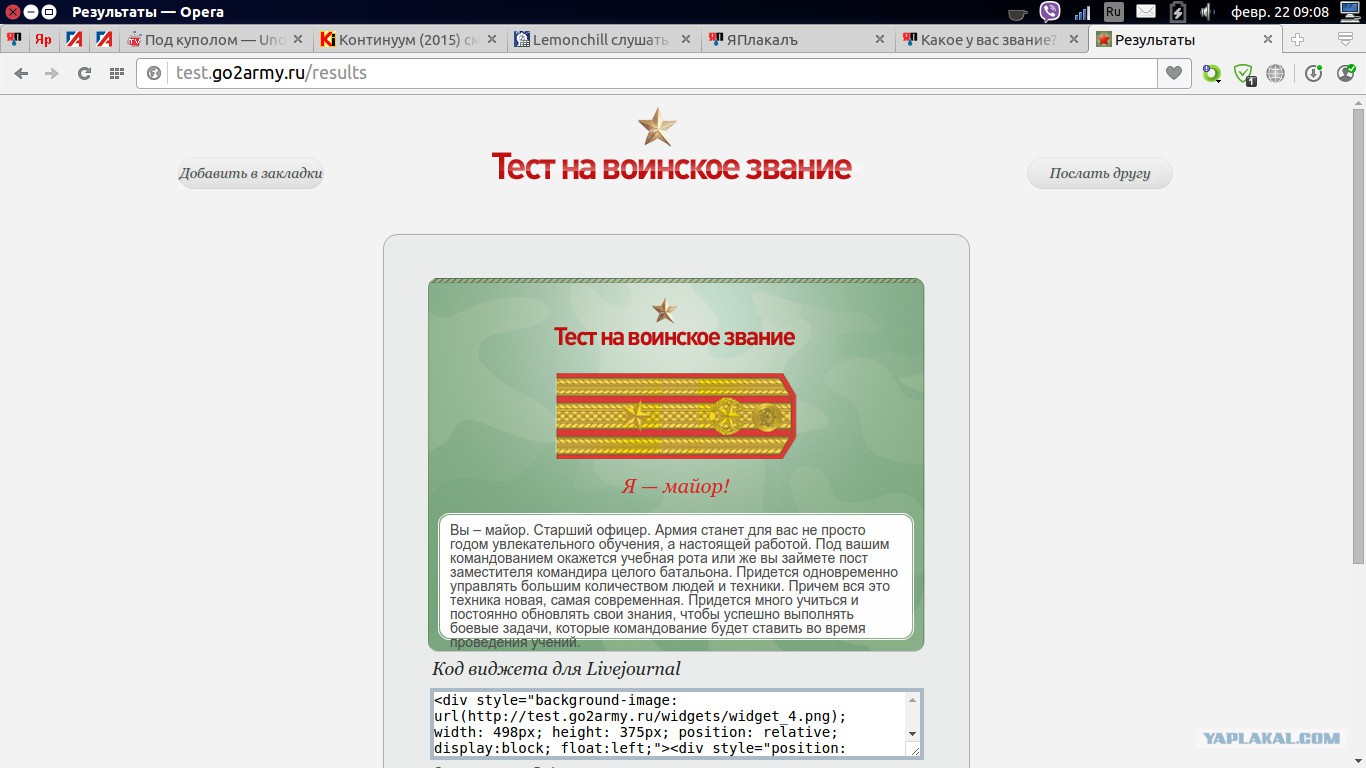
Task: Open the downloads arrow icon
Action: point(1313,73)
